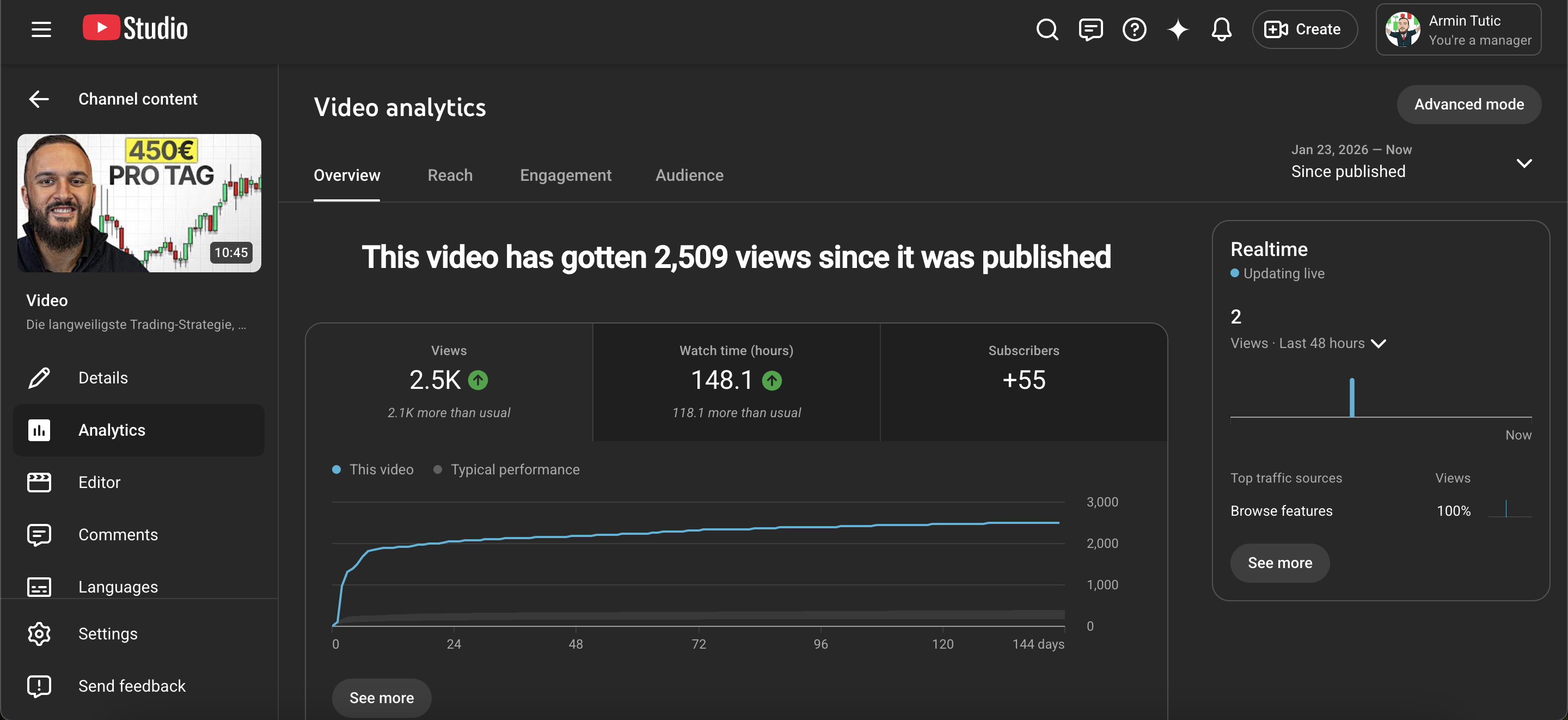The width and height of the screenshot is (1568, 720).
Task: Expand the Since published date range dropdown
Action: (x=1412, y=162)
